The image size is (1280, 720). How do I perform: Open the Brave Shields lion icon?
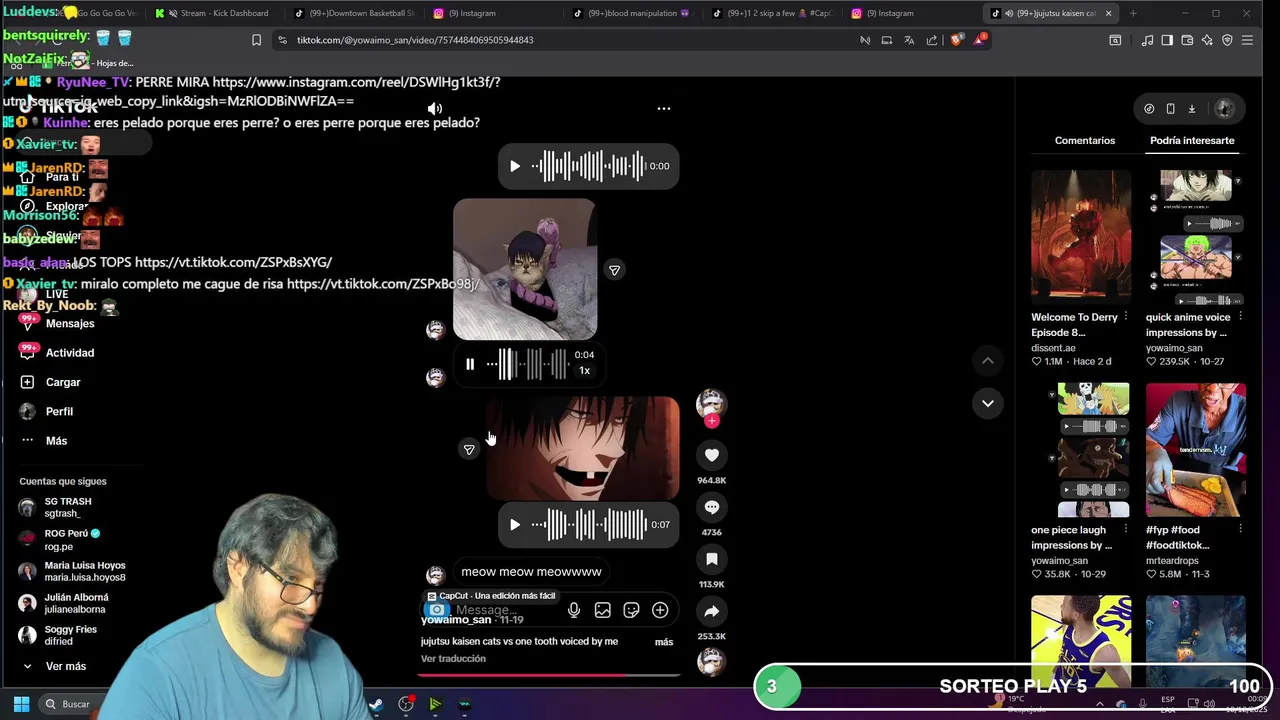tap(957, 40)
